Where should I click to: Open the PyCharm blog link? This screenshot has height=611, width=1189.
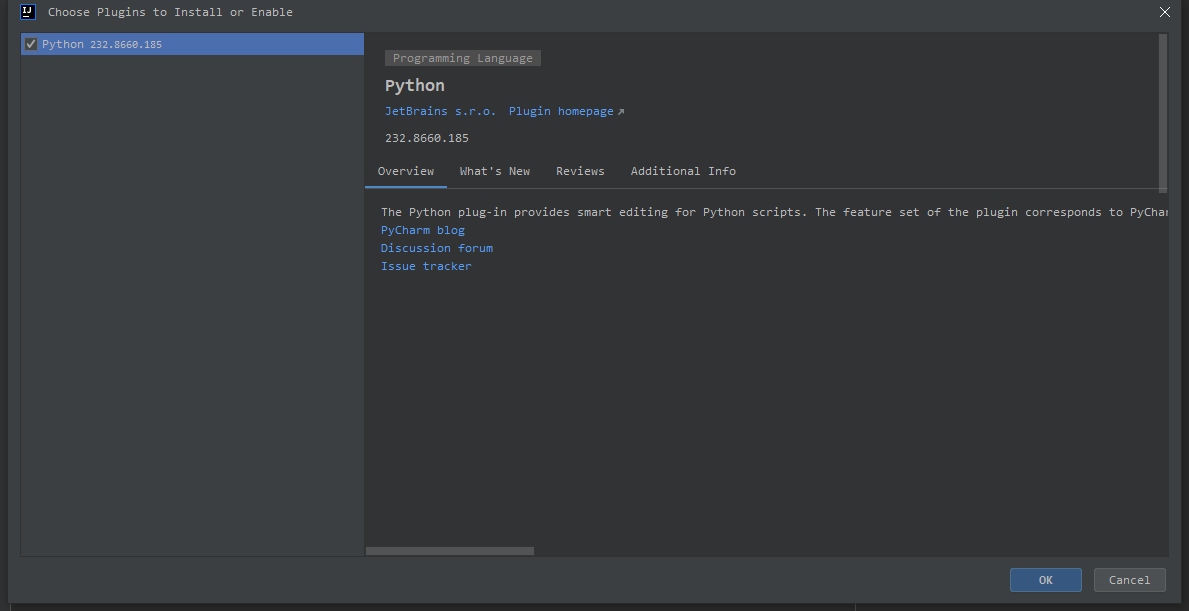point(422,230)
